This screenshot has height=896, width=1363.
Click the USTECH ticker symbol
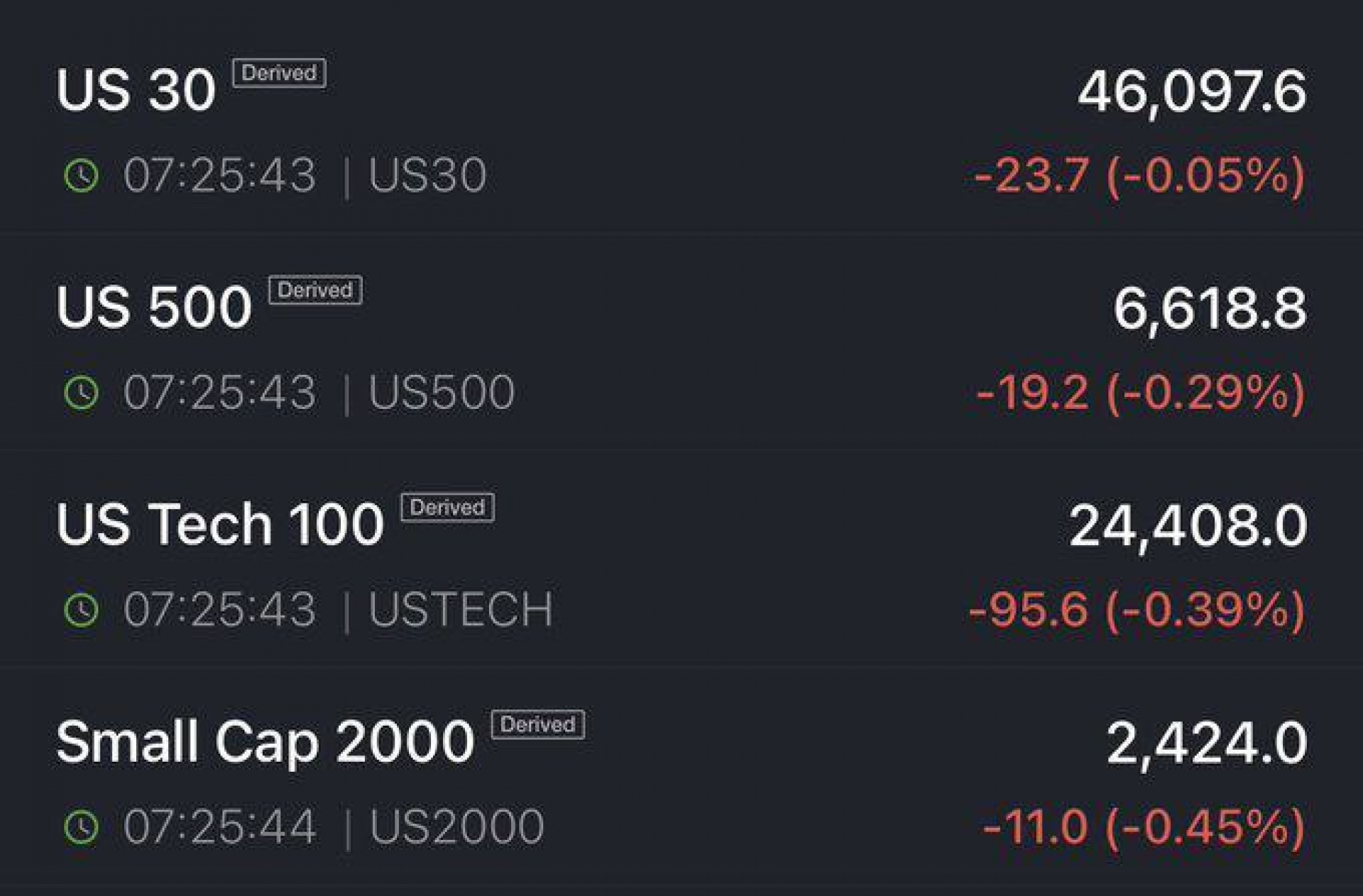click(x=460, y=610)
